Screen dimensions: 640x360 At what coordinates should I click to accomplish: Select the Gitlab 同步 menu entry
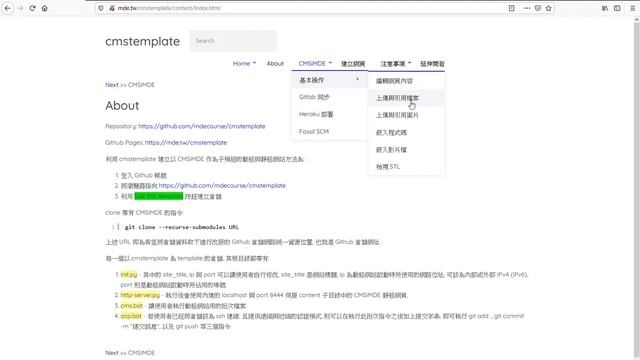point(329,97)
